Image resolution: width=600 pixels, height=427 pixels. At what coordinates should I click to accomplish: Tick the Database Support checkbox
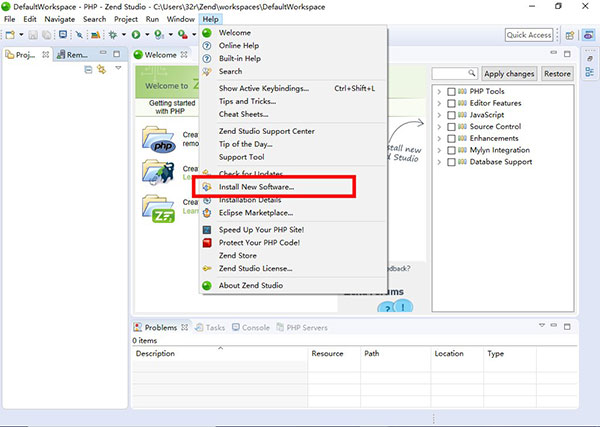pos(452,162)
